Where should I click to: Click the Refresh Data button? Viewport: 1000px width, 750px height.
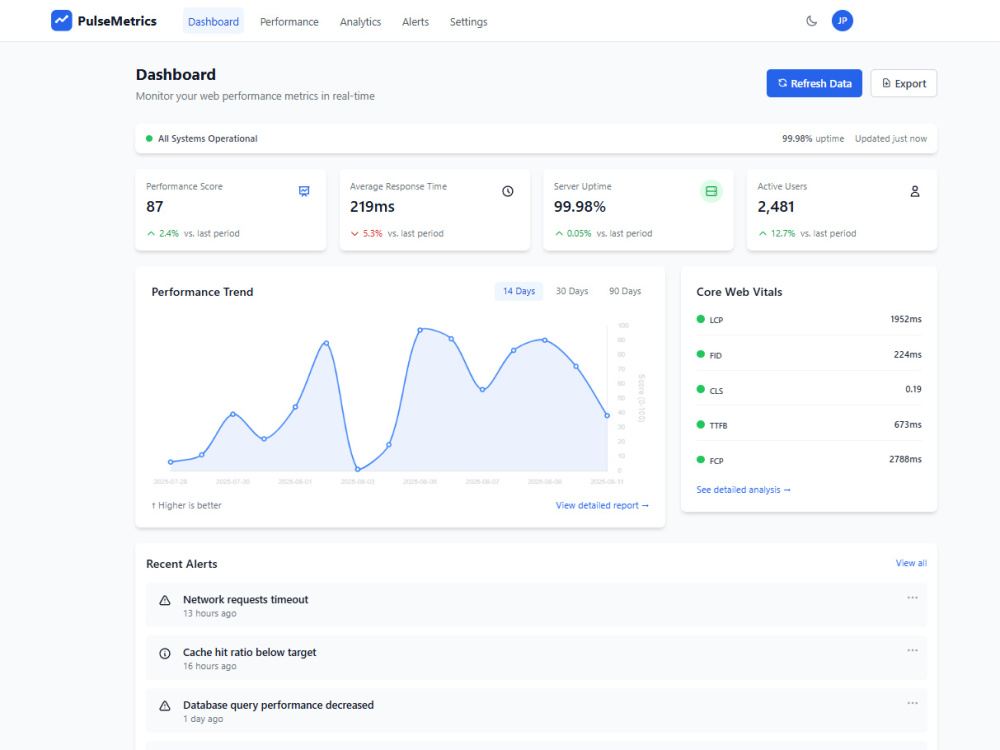814,84
